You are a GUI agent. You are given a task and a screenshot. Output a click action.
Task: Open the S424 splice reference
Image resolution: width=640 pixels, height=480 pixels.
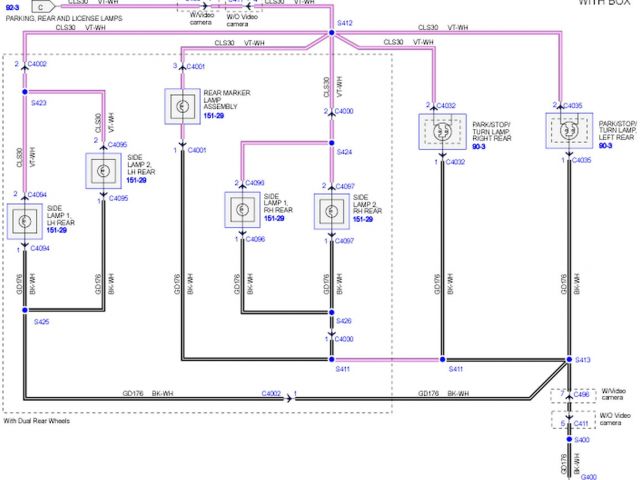(x=344, y=153)
